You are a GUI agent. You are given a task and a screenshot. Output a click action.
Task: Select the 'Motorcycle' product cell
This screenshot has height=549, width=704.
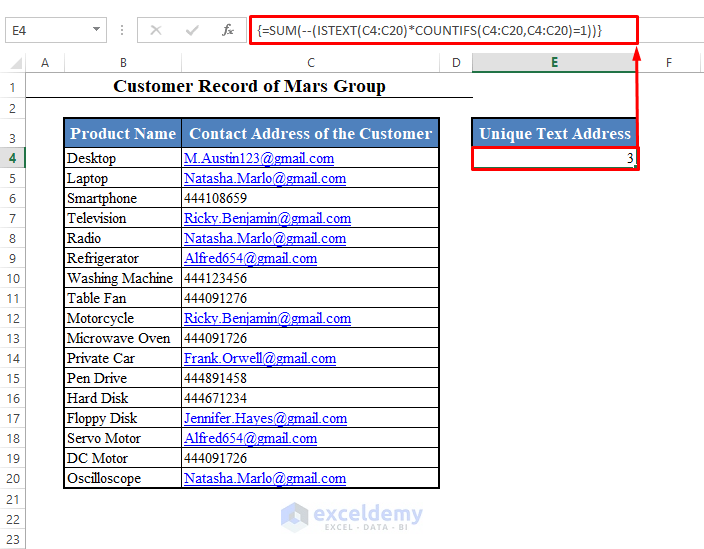point(123,318)
